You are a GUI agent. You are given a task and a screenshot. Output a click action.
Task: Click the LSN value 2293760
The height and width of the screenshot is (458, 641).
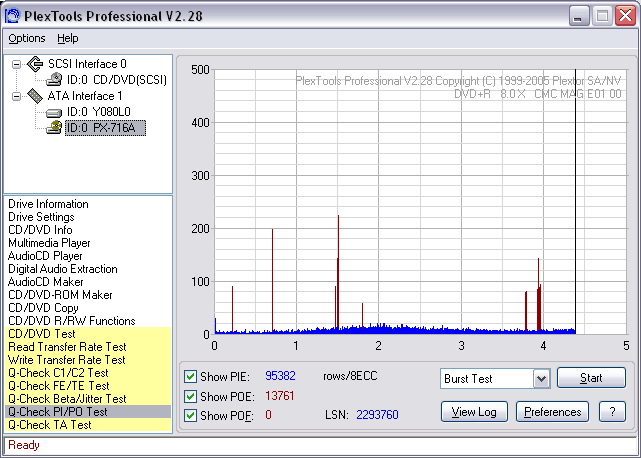tap(377, 415)
